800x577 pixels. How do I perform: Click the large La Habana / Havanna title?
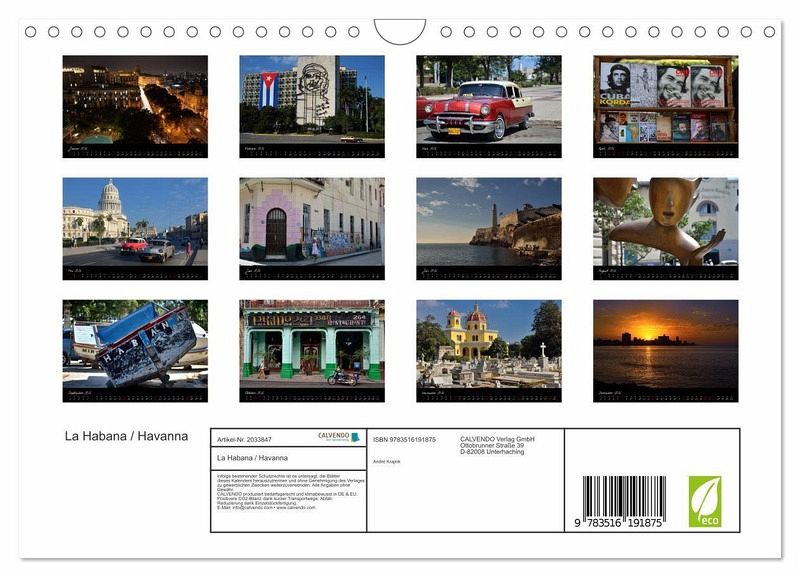click(127, 436)
